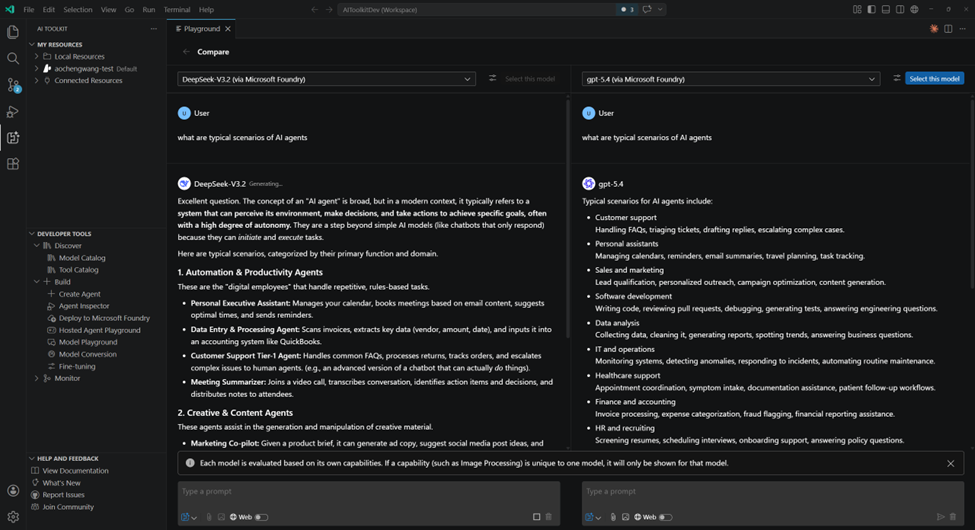Open the File menu
The image size is (975, 530).
29,9
